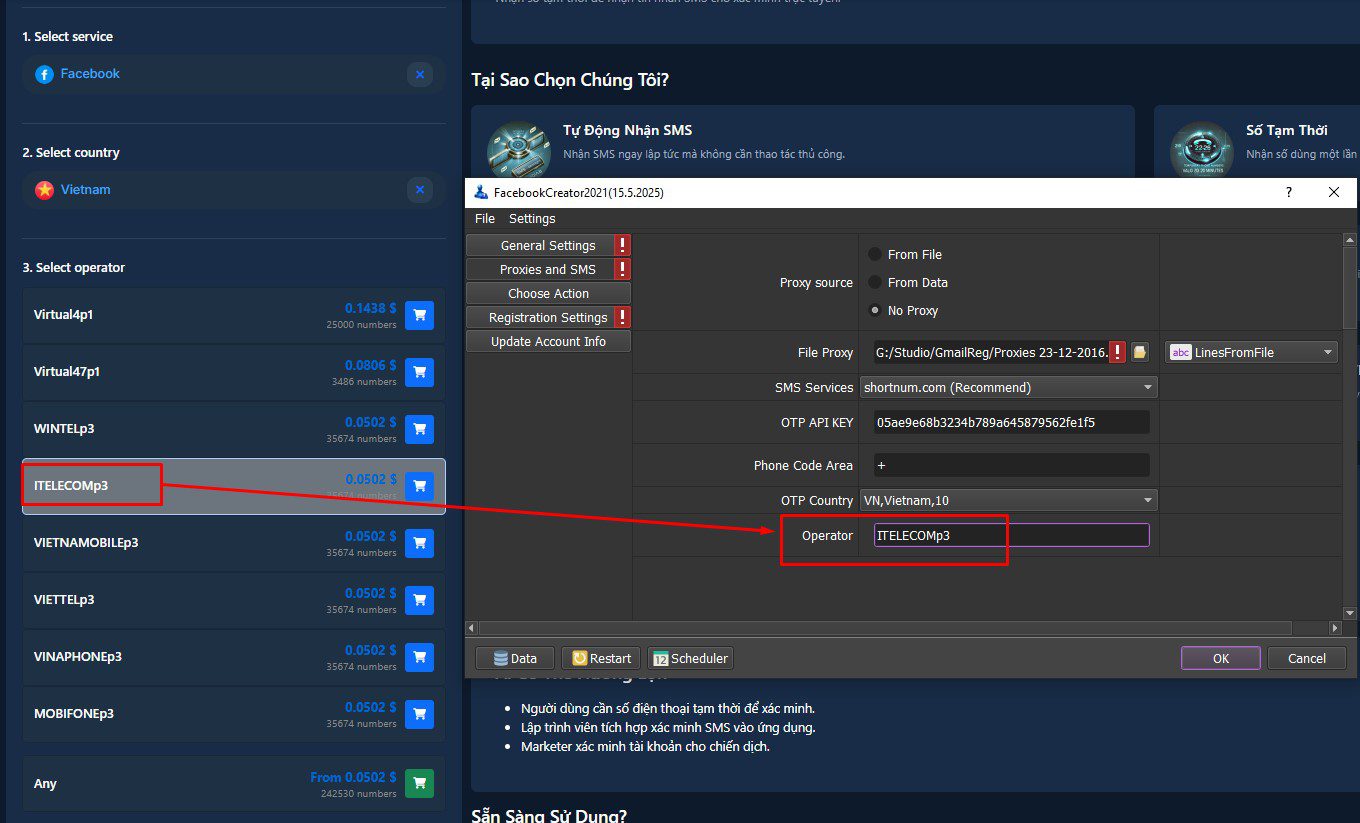Click the cart icon for Virtual4p1

(x=420, y=315)
